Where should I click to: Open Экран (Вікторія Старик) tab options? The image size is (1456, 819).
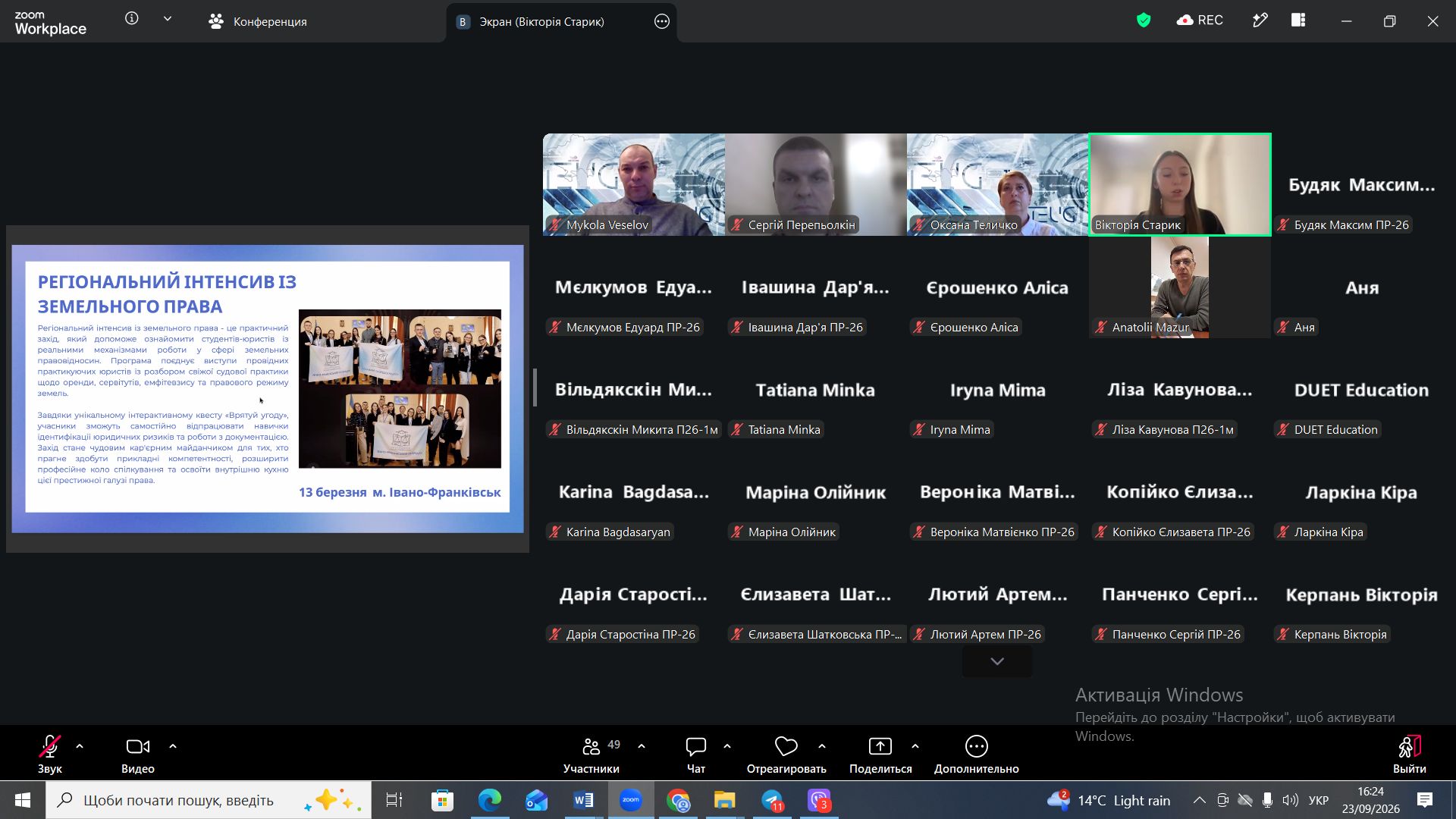(x=662, y=21)
